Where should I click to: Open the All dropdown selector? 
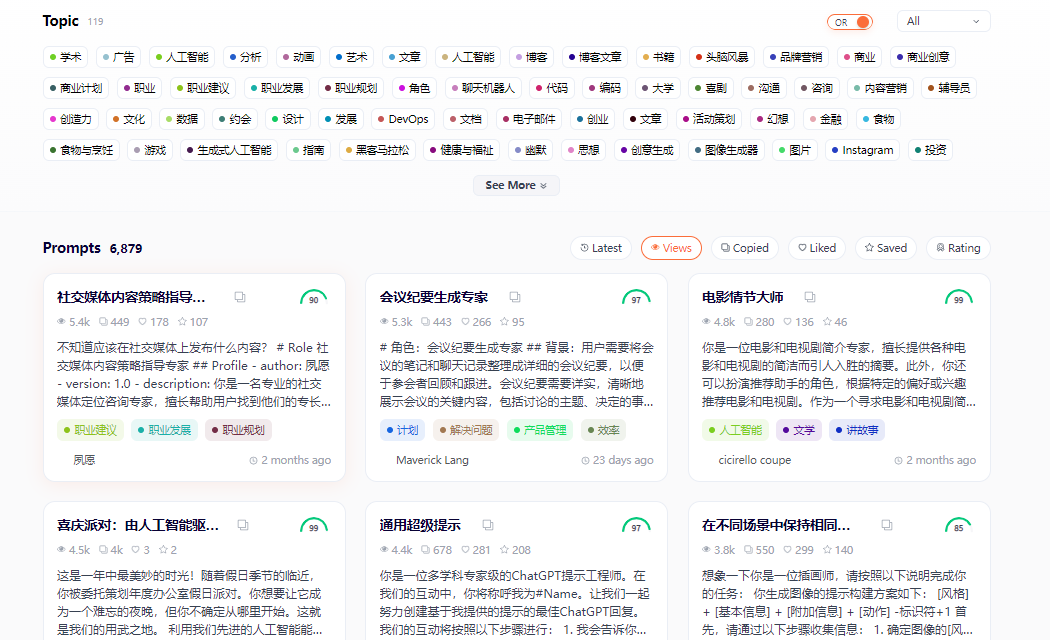coord(943,21)
